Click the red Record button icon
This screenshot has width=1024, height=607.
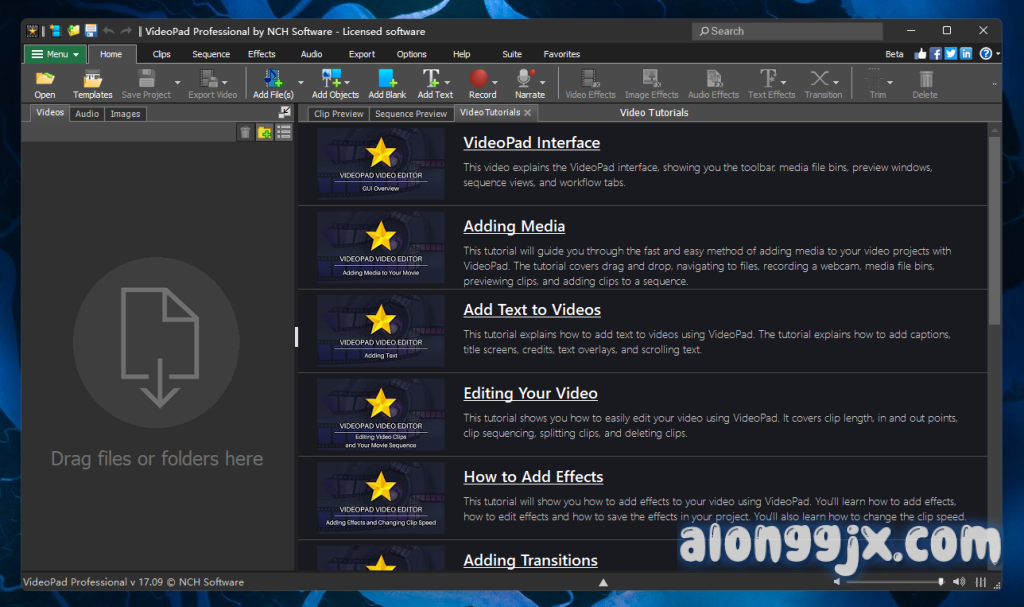click(x=482, y=79)
